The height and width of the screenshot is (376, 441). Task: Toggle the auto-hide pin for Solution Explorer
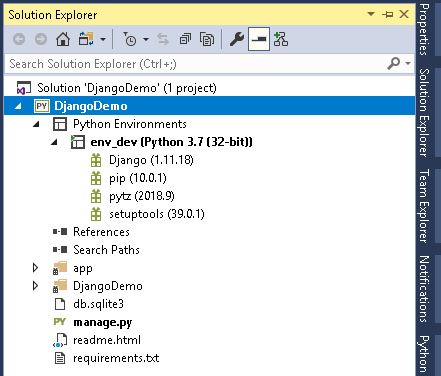pos(388,14)
